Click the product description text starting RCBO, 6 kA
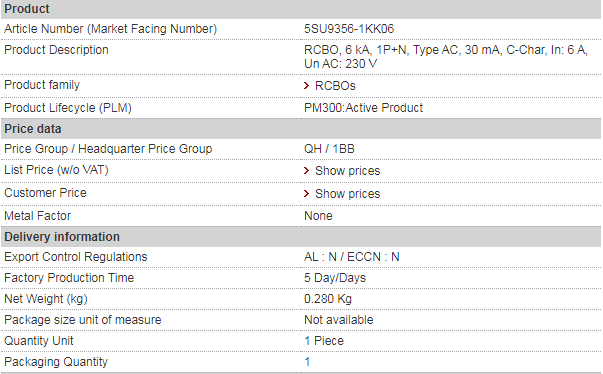 [446, 57]
